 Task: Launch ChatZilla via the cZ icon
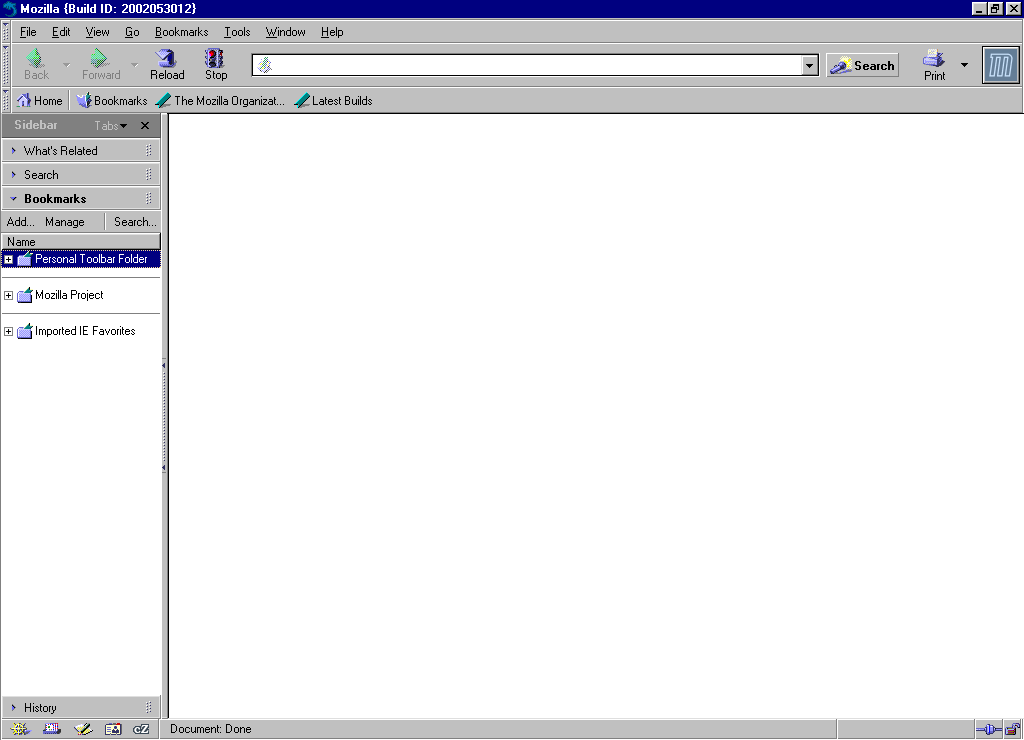point(141,729)
